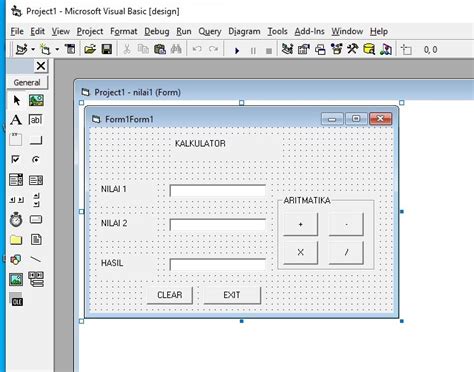Select the divide (/) button in ARITMATIKA
This screenshot has height=372, width=474.
tap(346, 252)
